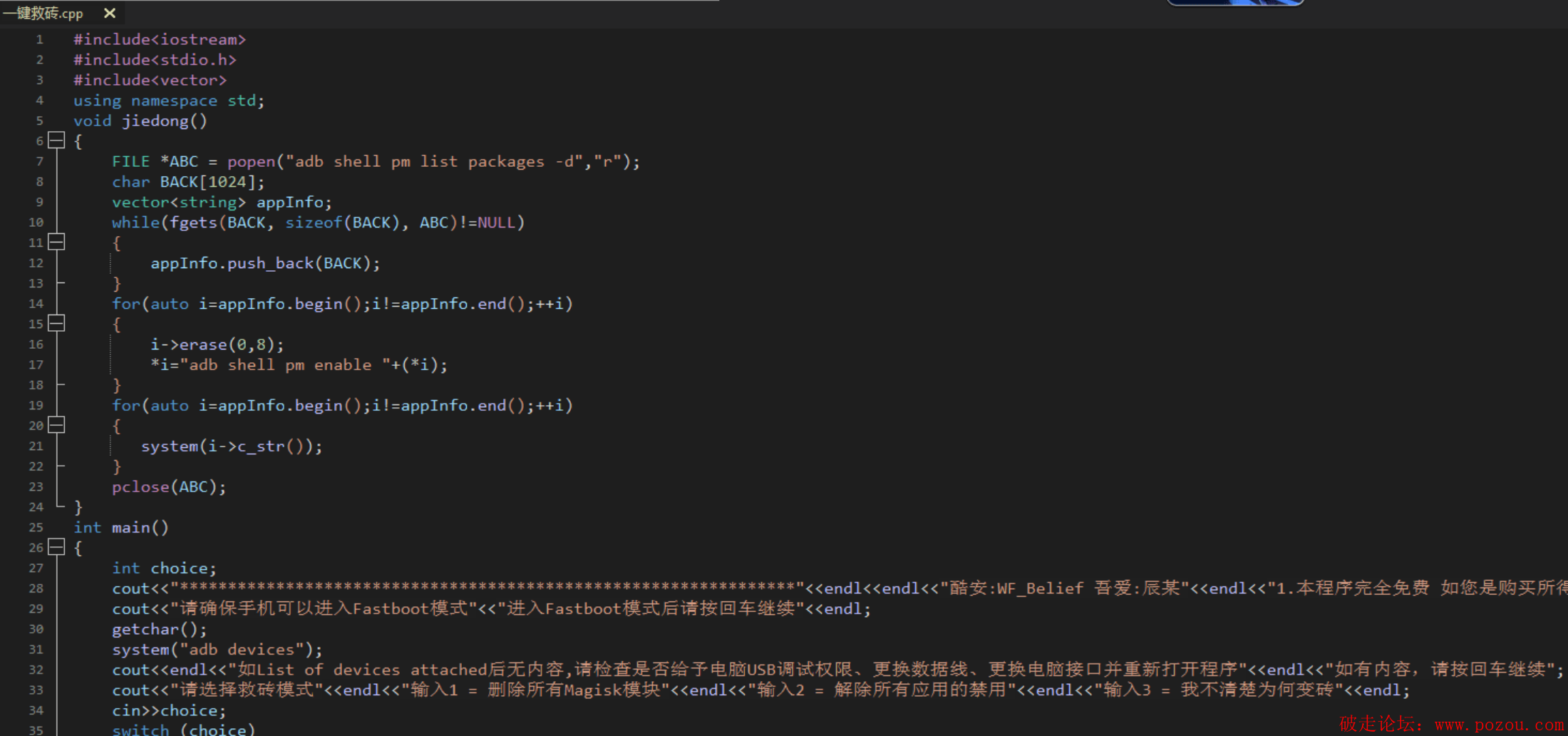This screenshot has height=736, width=1568.
Task: Click line number 1 in the gutter
Action: coord(40,39)
